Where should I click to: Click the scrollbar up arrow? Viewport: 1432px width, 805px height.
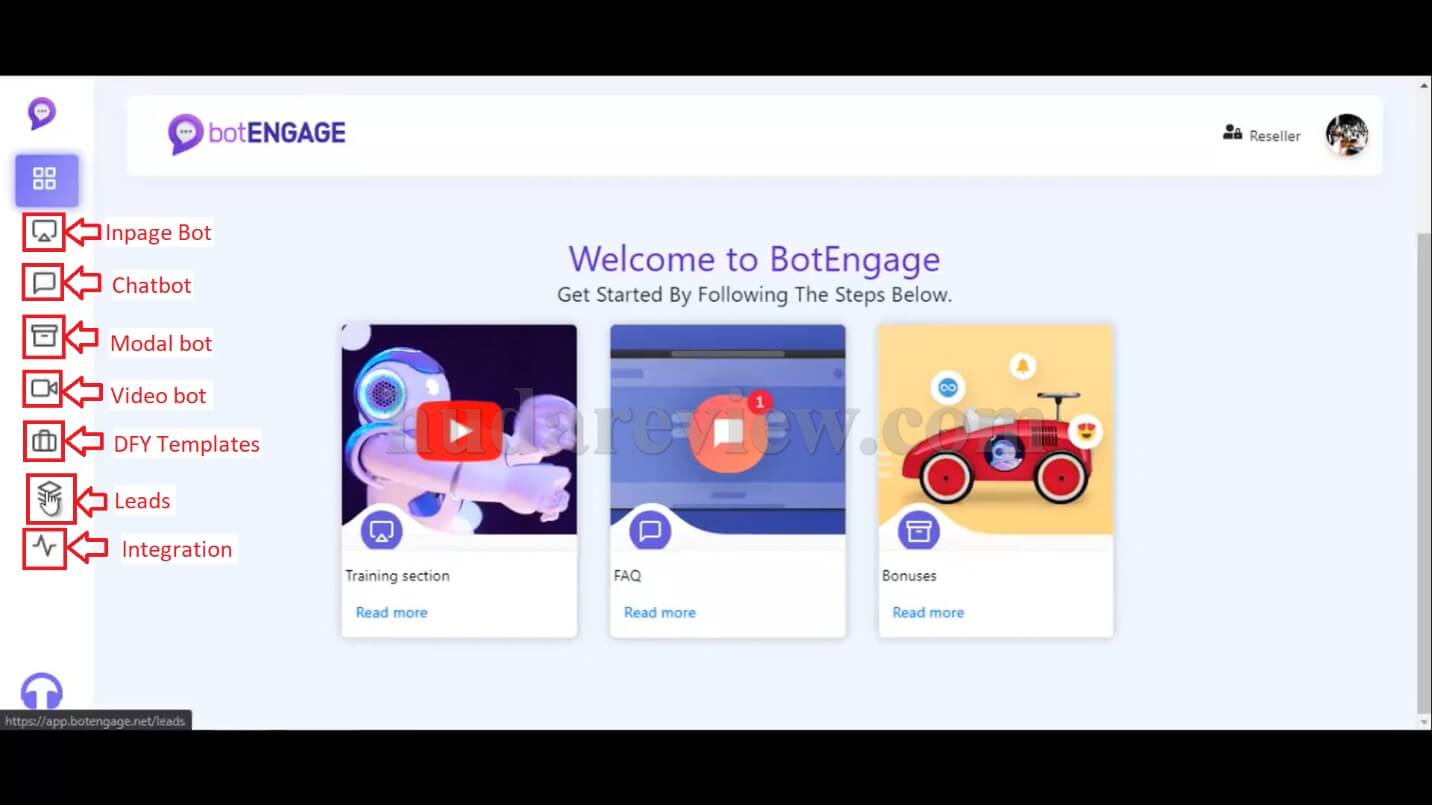coord(1424,86)
